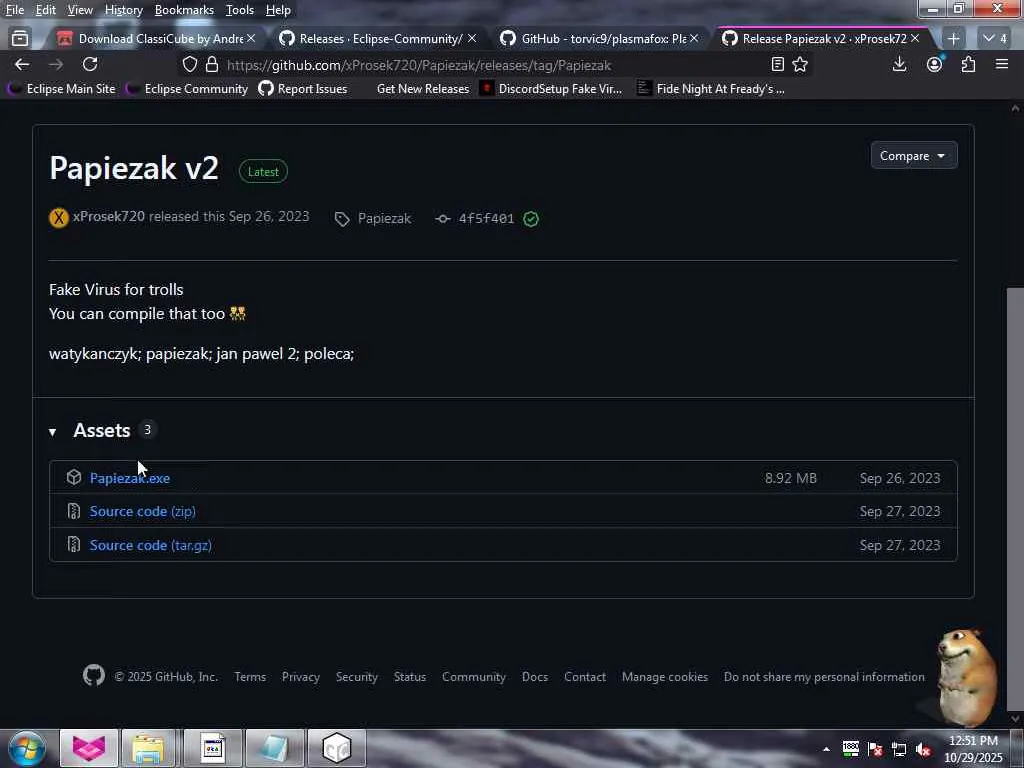The height and width of the screenshot is (768, 1024).
Task: Open the Tools menu
Action: (x=240, y=10)
